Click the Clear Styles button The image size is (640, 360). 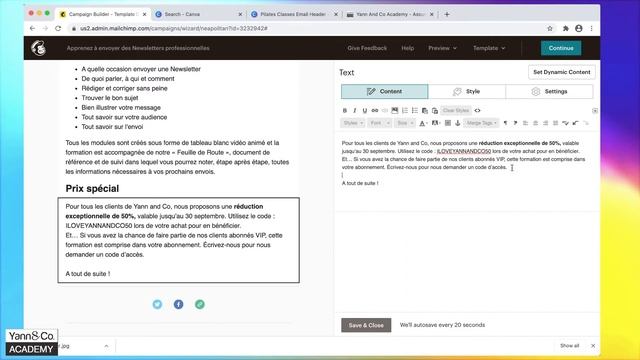pos(456,111)
